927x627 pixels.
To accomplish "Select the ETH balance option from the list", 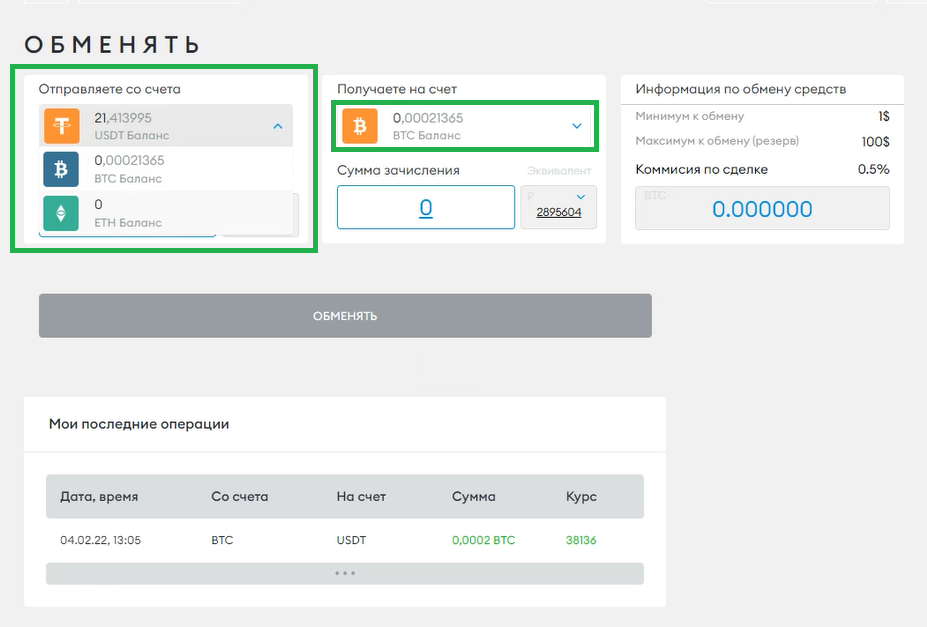I will 167,212.
